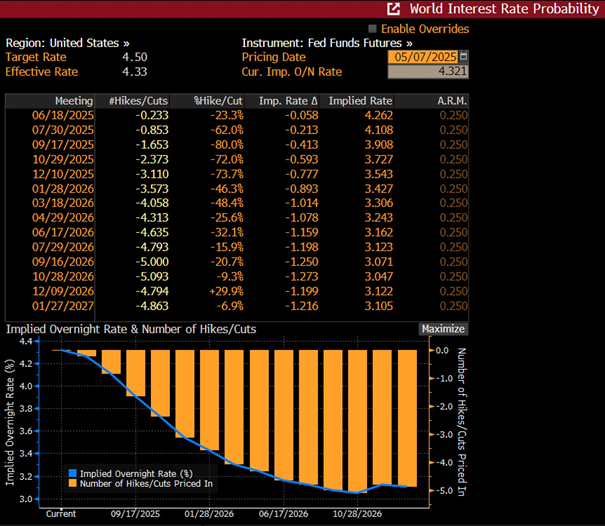
Task: Click the orange Number of Hikes/Cuts legend swatch
Action: point(72,484)
